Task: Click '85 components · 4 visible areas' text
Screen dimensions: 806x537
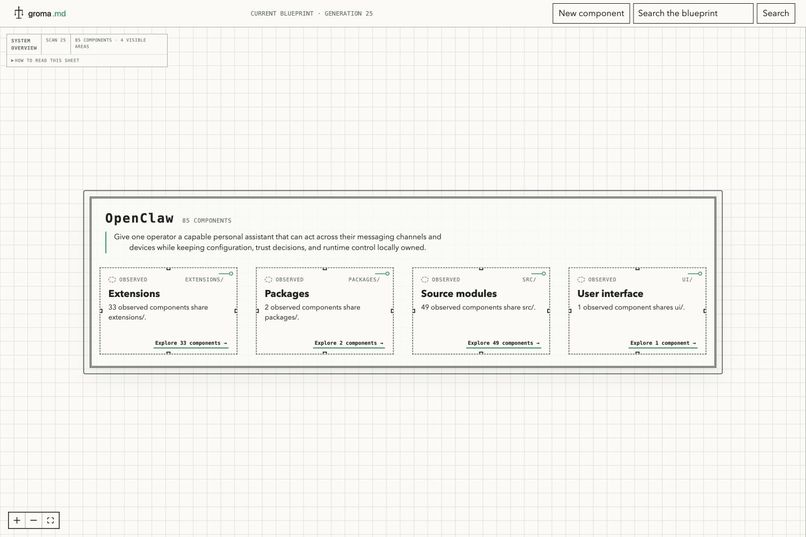Action: 111,43
